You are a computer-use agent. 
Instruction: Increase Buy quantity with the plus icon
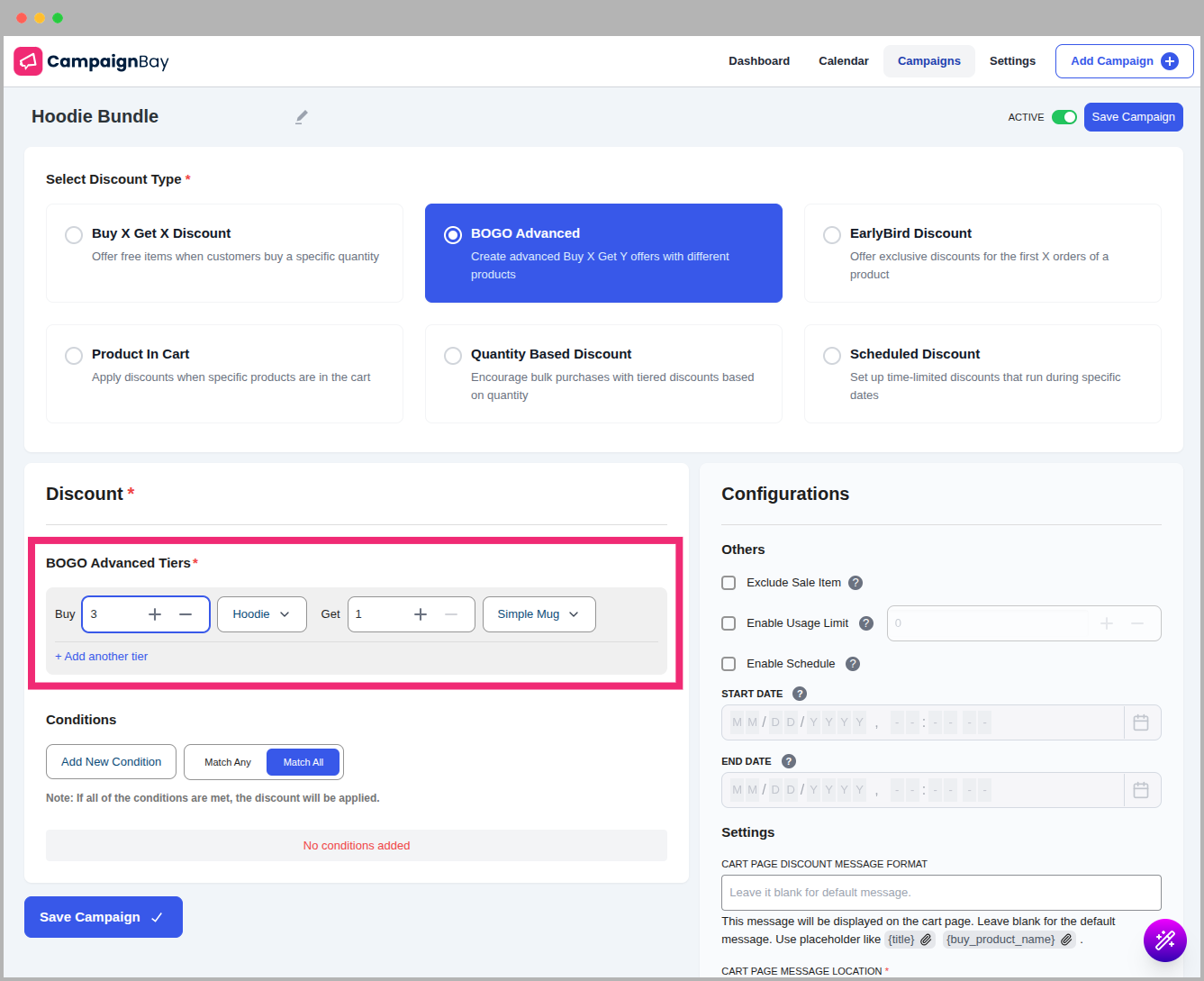tap(155, 614)
